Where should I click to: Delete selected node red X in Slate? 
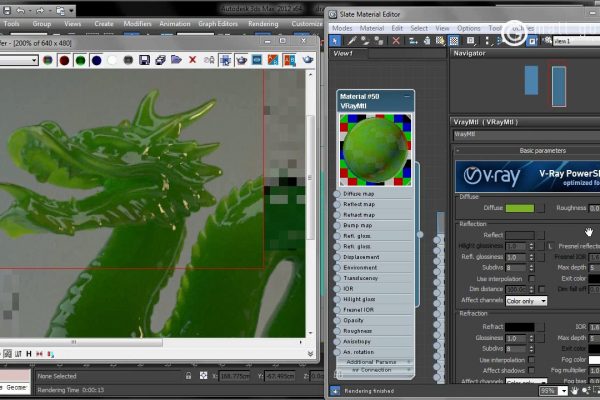click(x=396, y=41)
